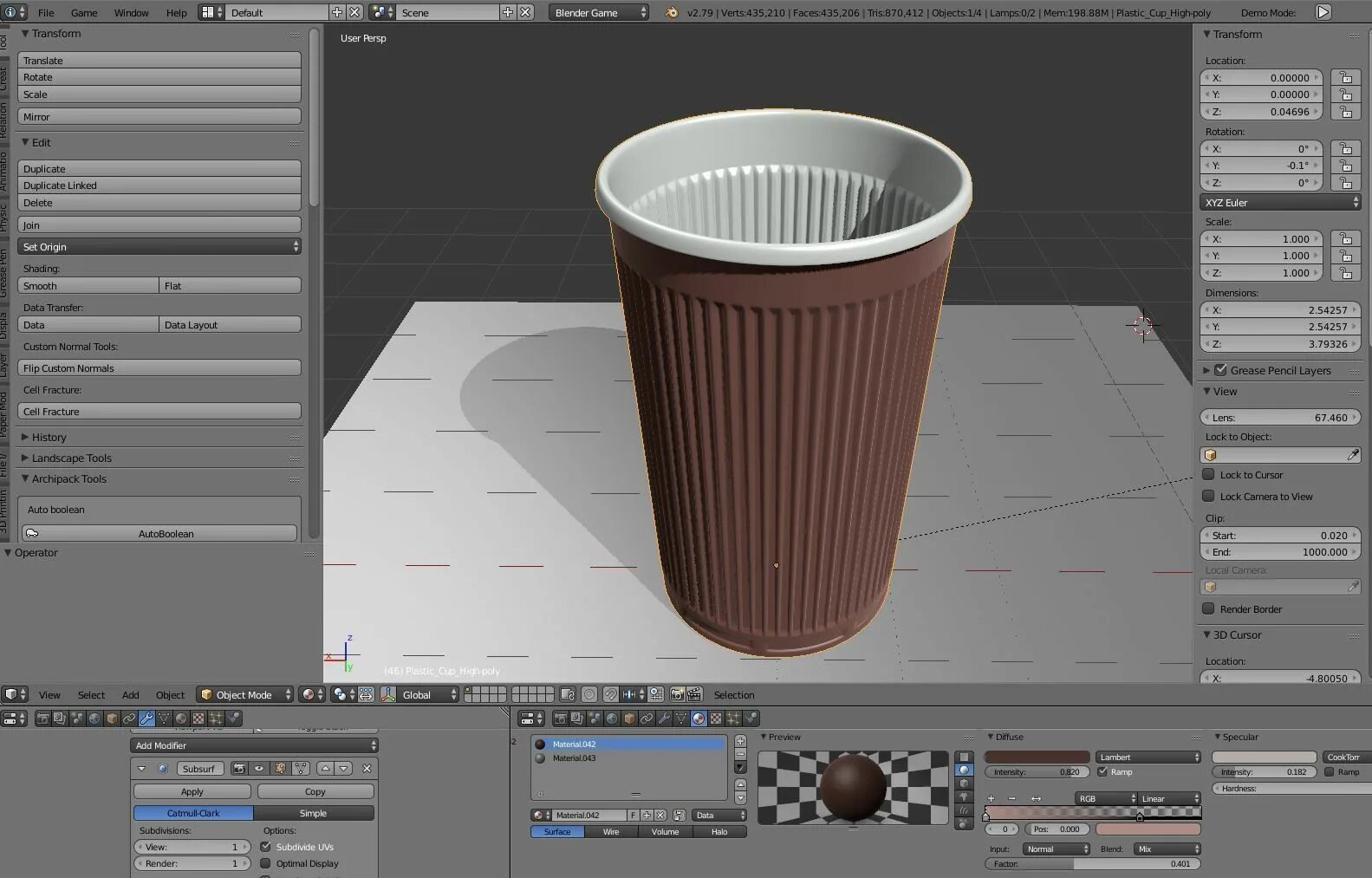Image resolution: width=1372 pixels, height=878 pixels.
Task: Toggle the Render Border checkbox
Action: [1208, 609]
